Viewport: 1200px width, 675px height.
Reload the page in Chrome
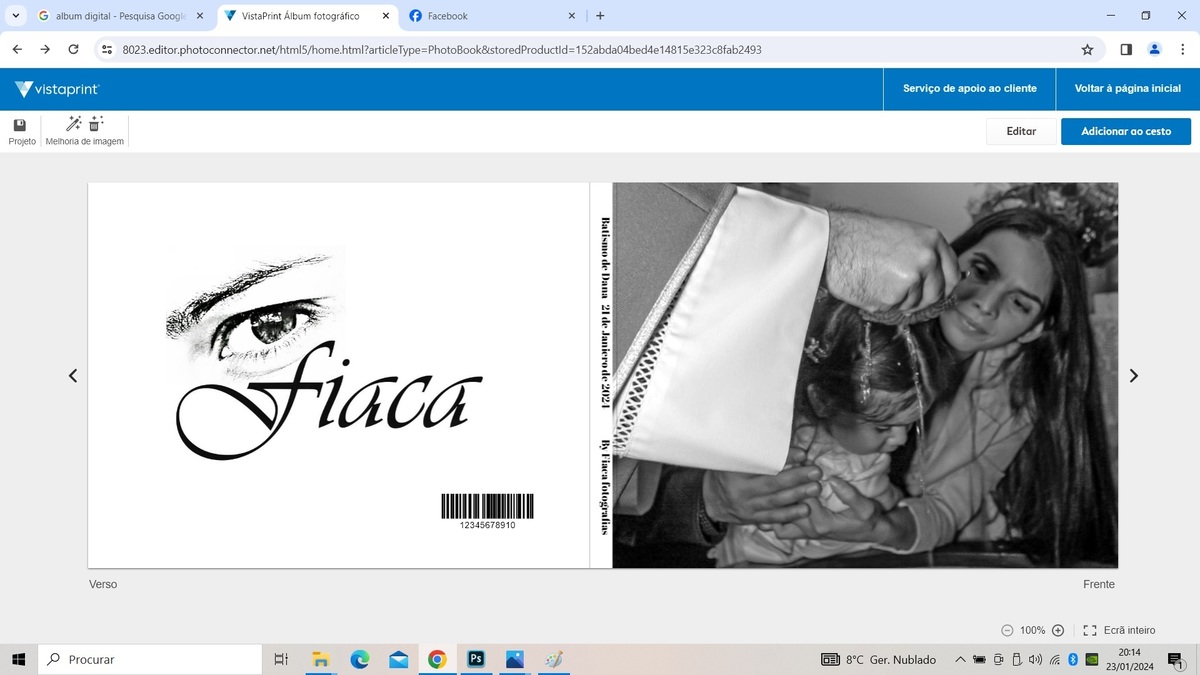(x=73, y=49)
